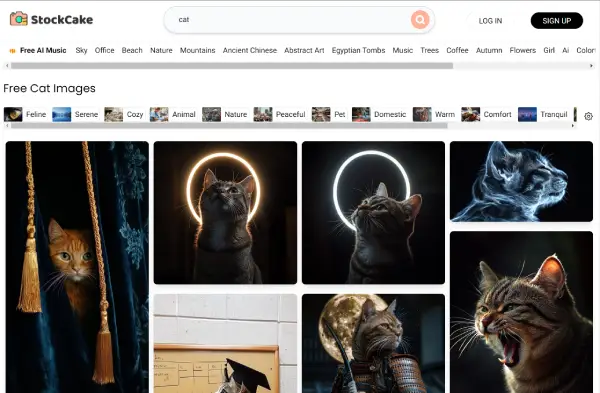Filter by the Serene tag label
The height and width of the screenshot is (393, 600).
(x=86, y=114)
